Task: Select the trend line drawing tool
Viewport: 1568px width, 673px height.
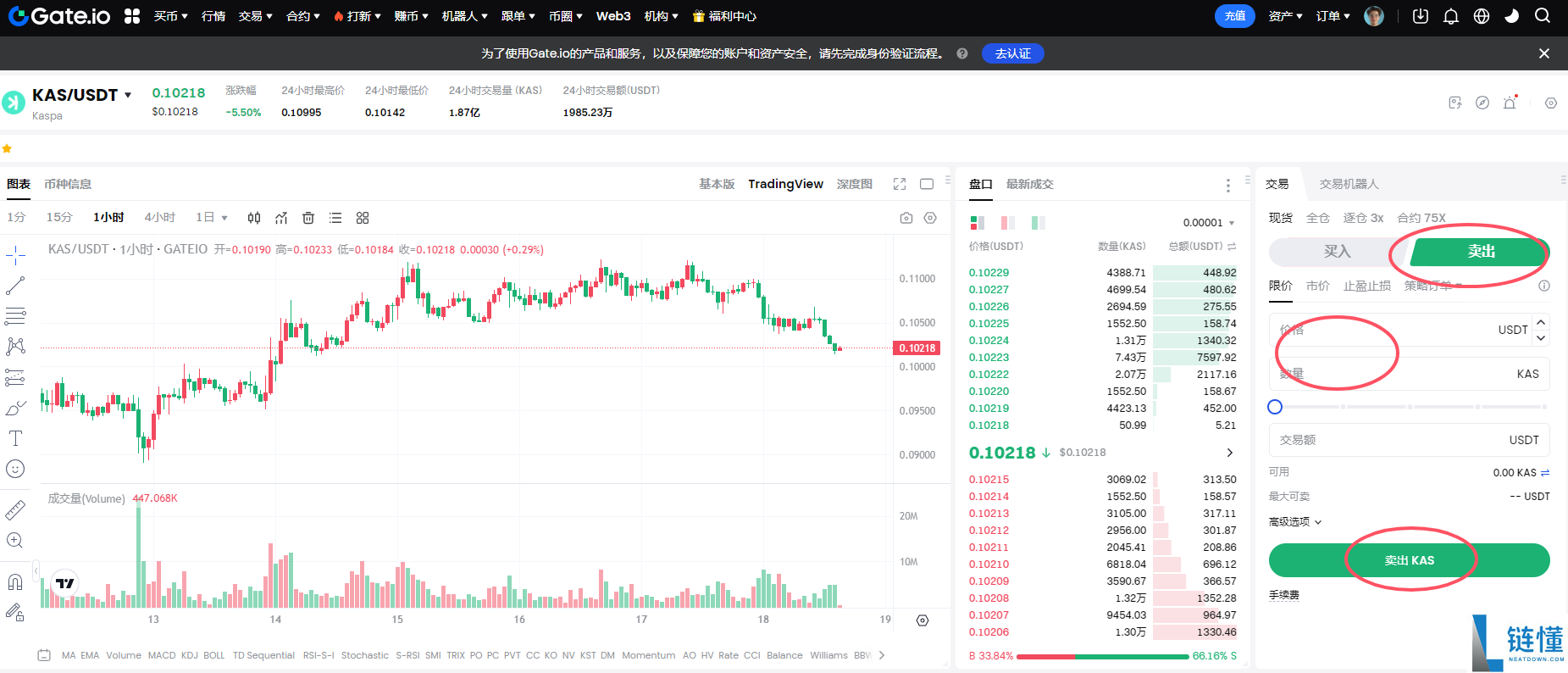Action: pos(15,286)
